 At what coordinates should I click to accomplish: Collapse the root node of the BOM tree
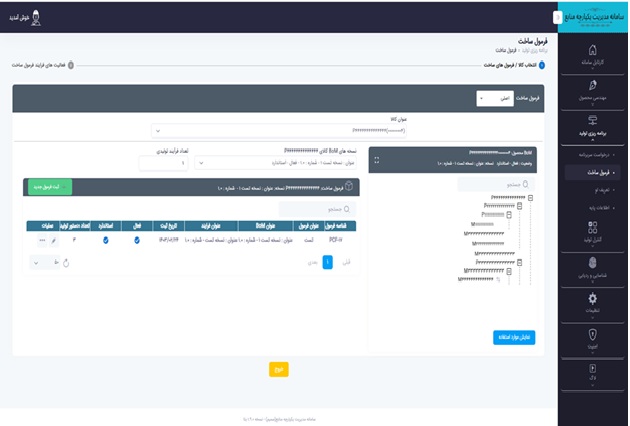(530, 198)
